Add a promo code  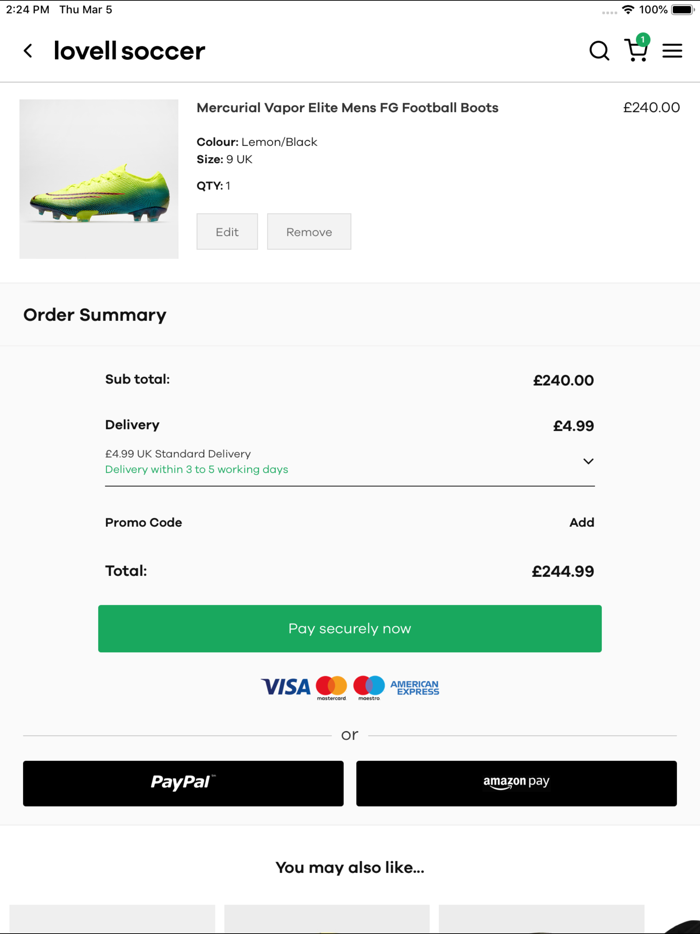581,523
